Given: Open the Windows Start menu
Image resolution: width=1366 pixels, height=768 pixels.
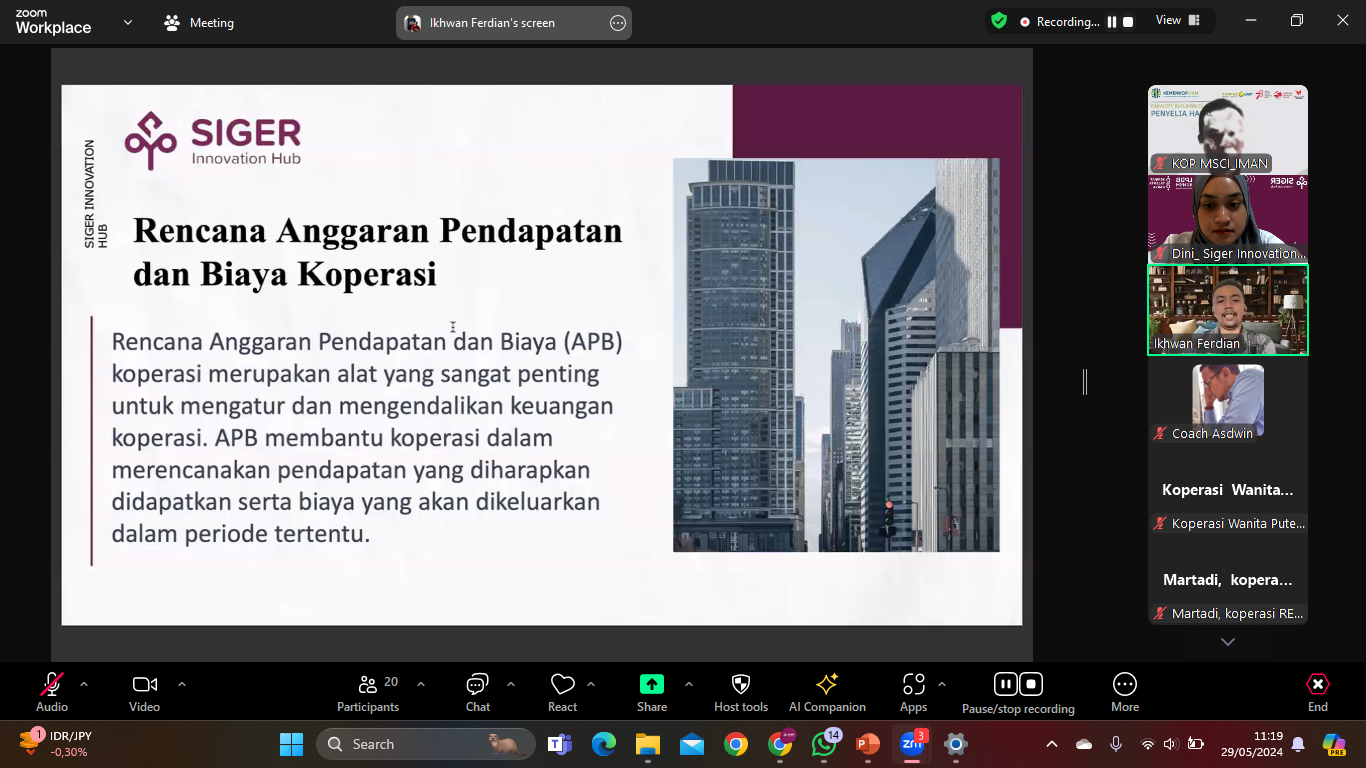Looking at the screenshot, I should click(291, 744).
